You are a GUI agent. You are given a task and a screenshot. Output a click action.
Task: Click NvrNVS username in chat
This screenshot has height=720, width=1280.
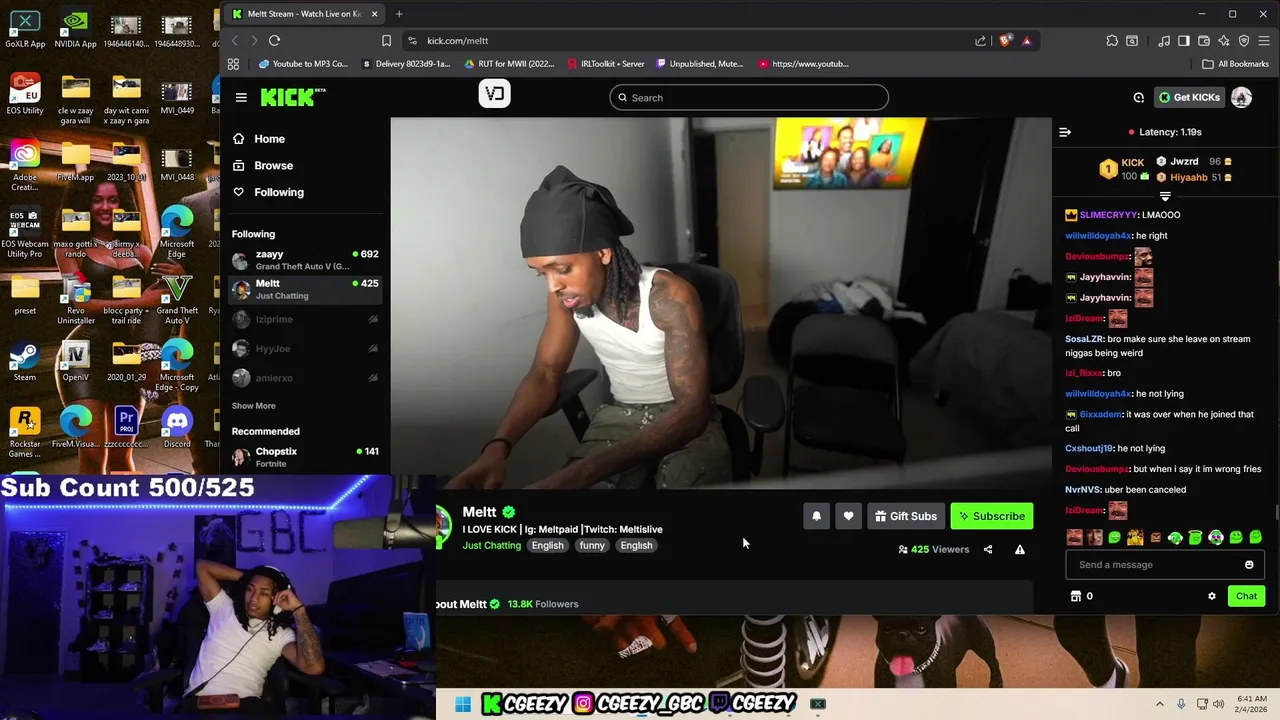click(x=1082, y=490)
